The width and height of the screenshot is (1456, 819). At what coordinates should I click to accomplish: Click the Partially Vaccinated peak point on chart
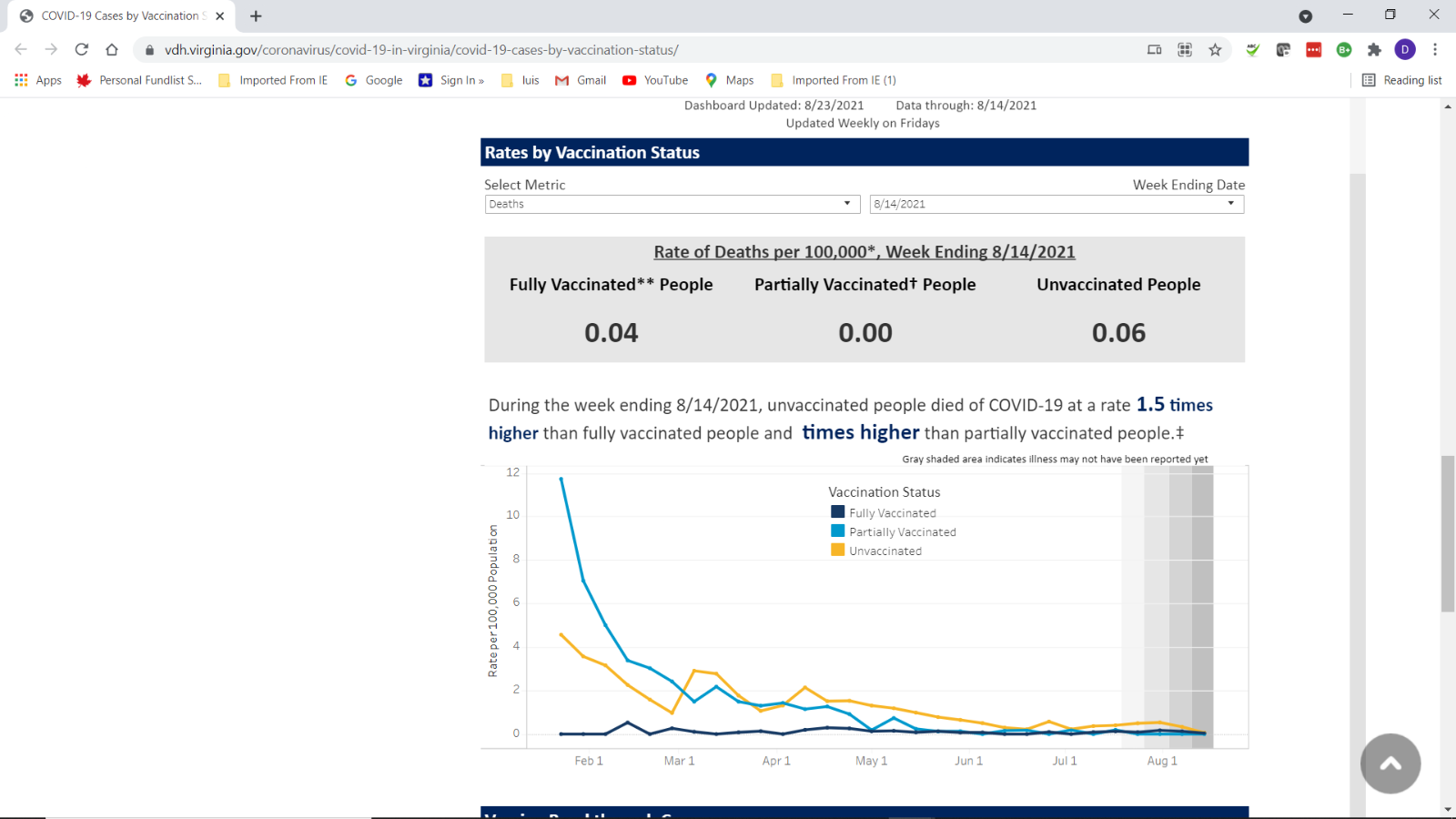[x=561, y=479]
